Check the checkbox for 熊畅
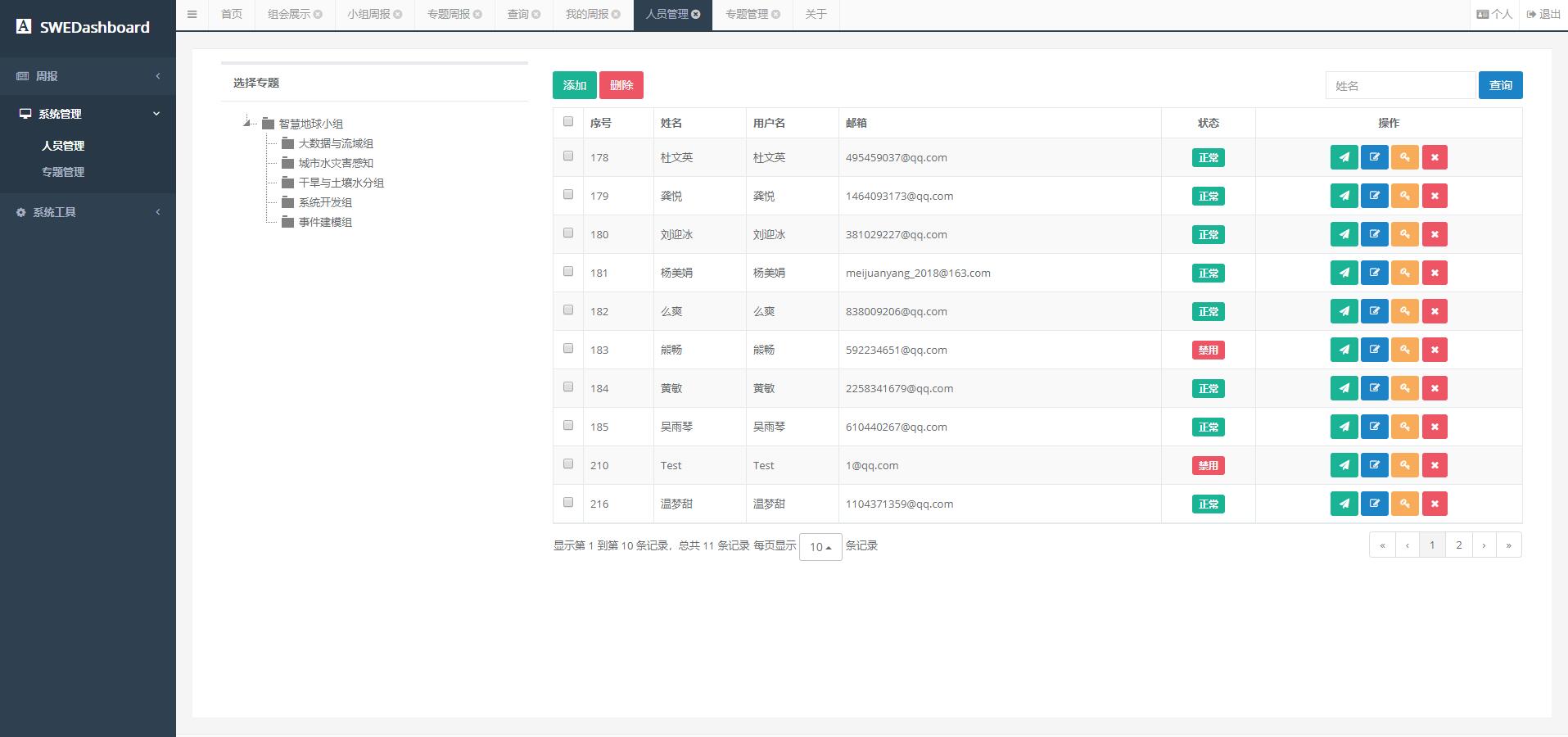This screenshot has height=737, width=1568. click(x=568, y=348)
